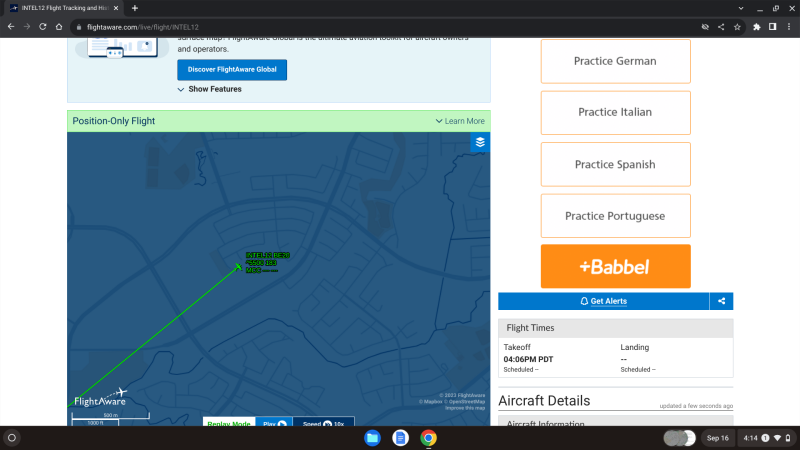Screen dimensions: 800x450
Task: Click the green INTEL12 flight label on map
Action: click(x=267, y=262)
